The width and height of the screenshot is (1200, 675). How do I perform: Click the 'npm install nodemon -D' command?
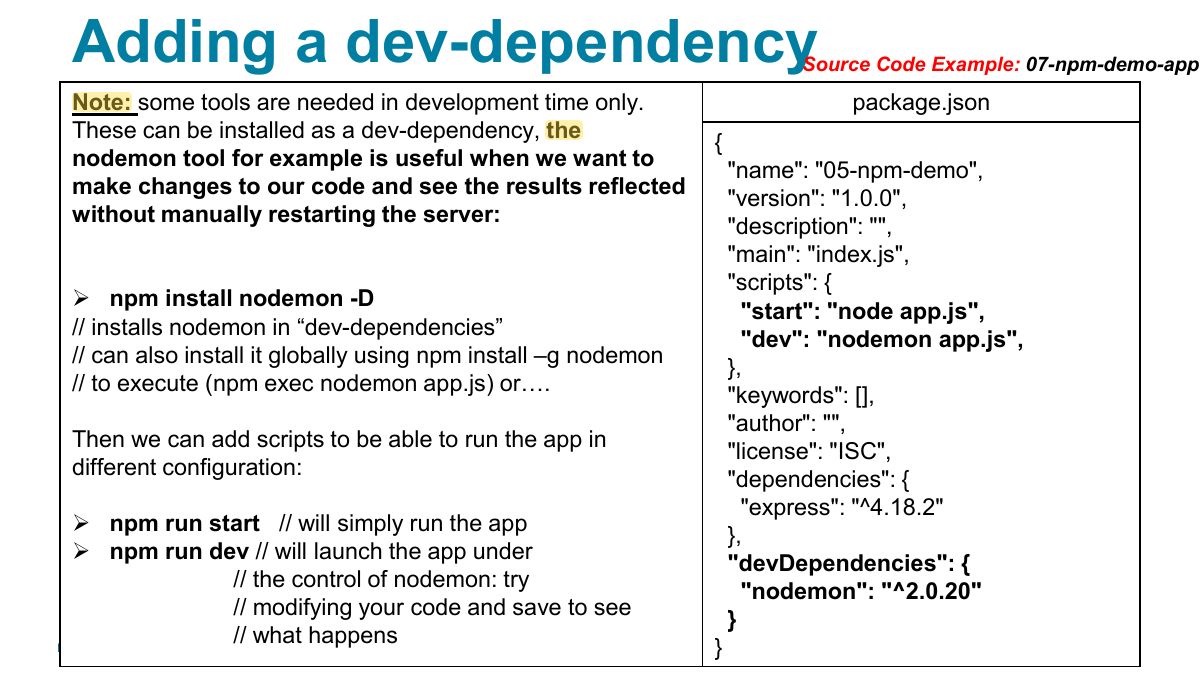click(242, 298)
